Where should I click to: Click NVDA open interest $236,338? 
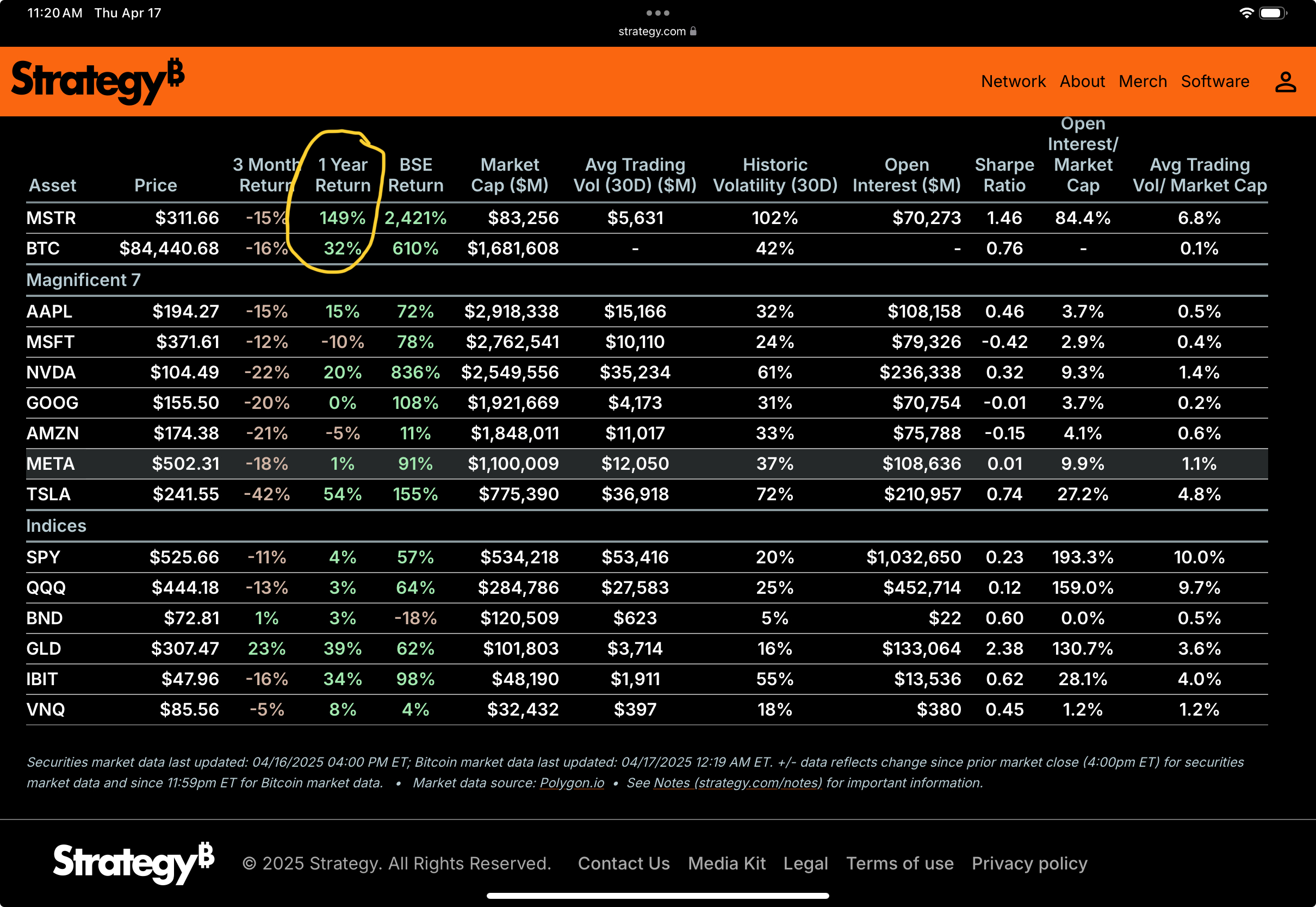tap(920, 372)
